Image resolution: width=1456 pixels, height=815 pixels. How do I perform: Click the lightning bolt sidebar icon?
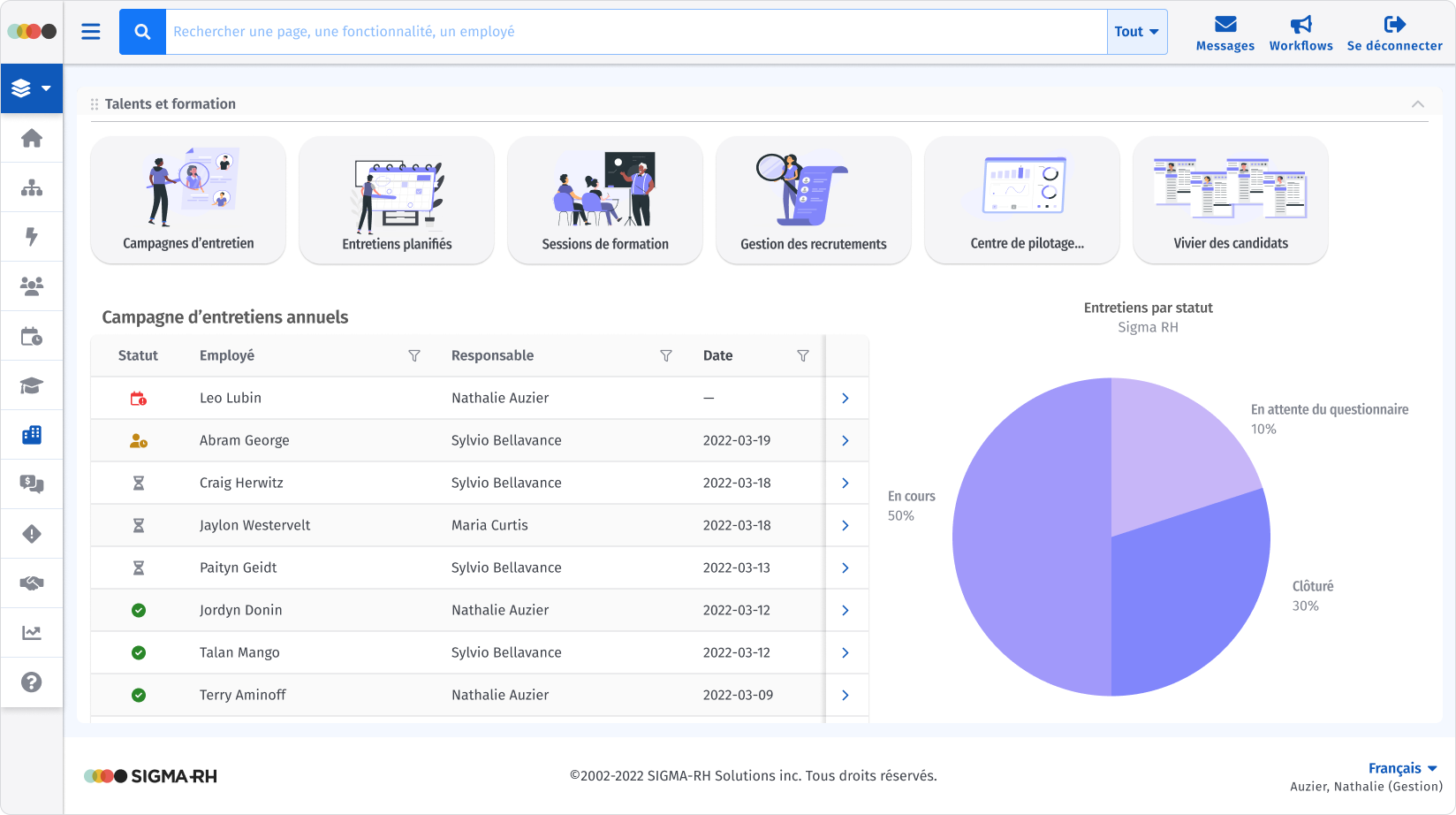32,237
